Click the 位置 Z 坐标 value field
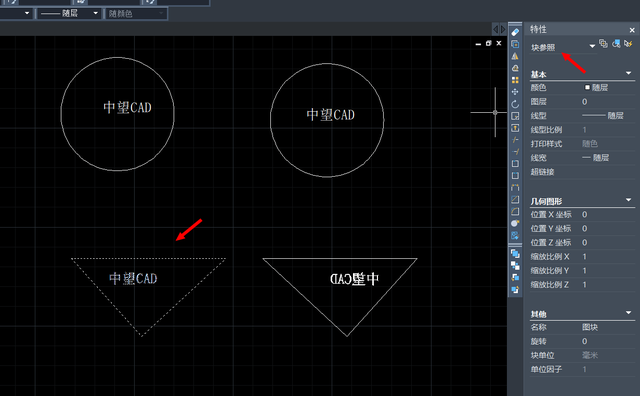 [608, 242]
